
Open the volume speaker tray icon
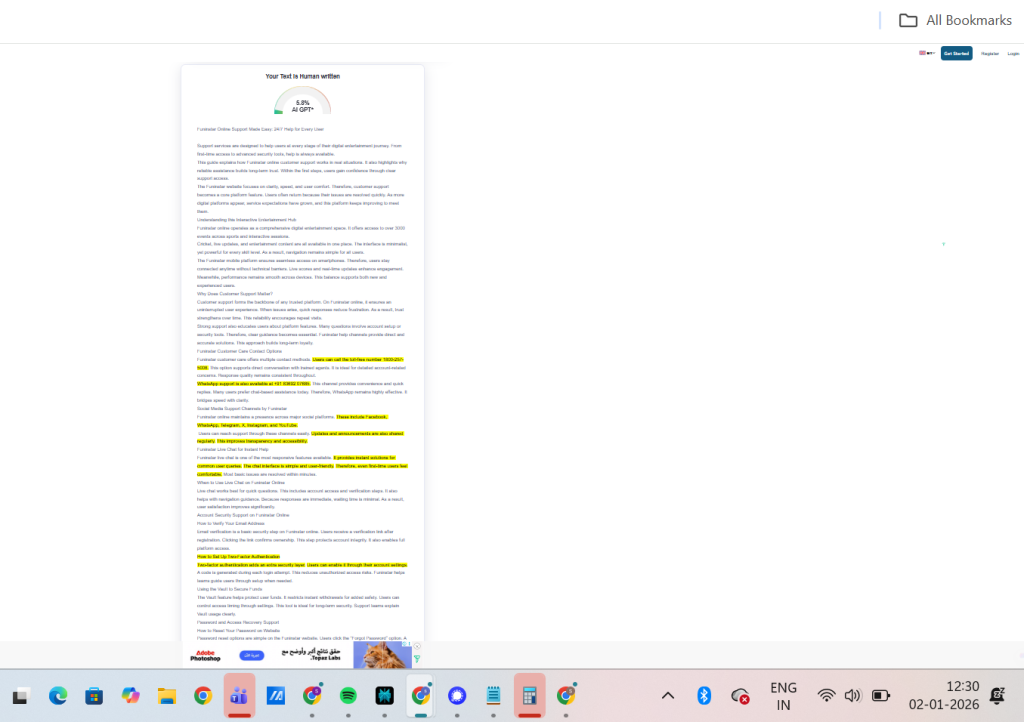click(x=853, y=696)
